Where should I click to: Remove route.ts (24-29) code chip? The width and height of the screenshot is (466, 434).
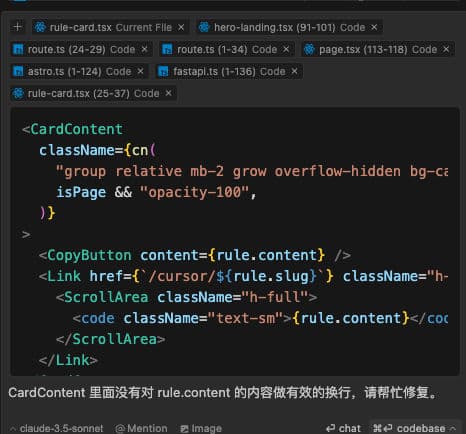click(x=144, y=49)
